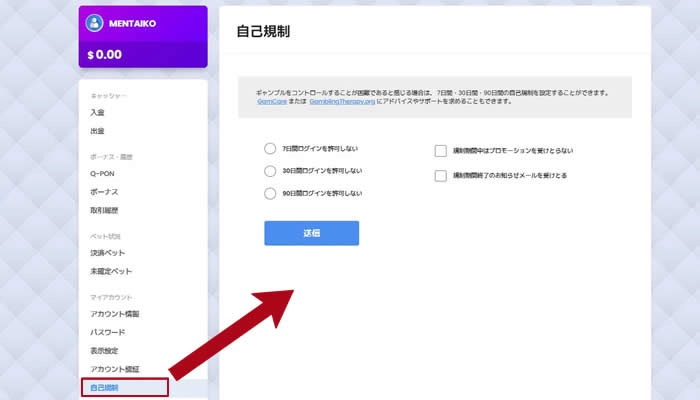Screen dimensions: 700x400
Task: Navigate to アカウント情報 page
Action: pyautogui.click(x=113, y=314)
